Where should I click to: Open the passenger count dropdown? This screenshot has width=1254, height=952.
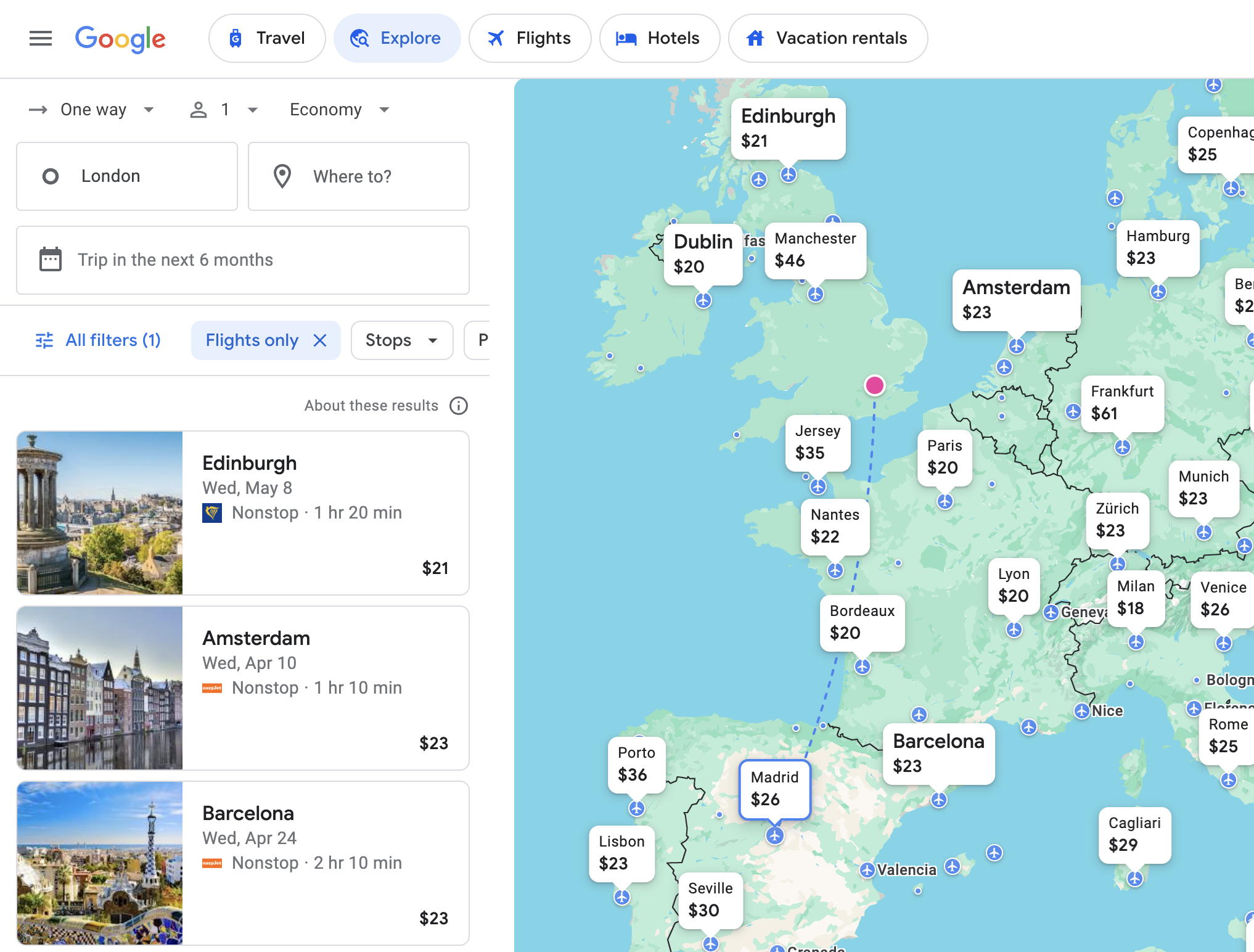(x=223, y=110)
